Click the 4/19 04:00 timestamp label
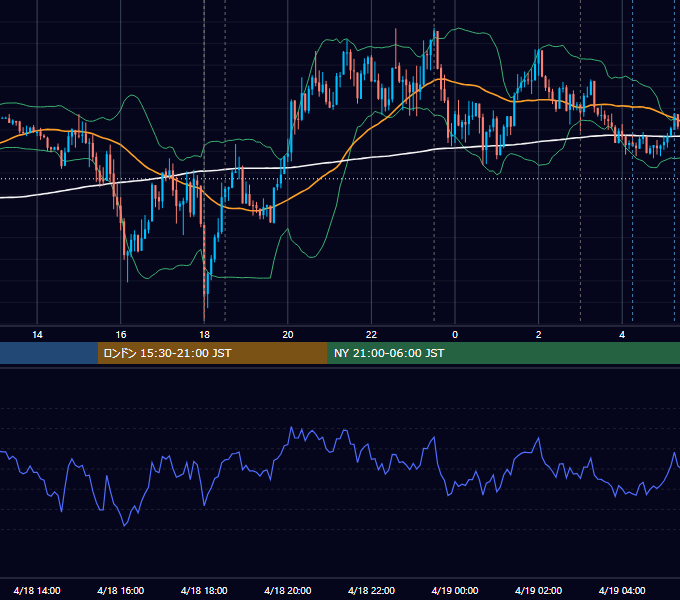 tap(622, 590)
